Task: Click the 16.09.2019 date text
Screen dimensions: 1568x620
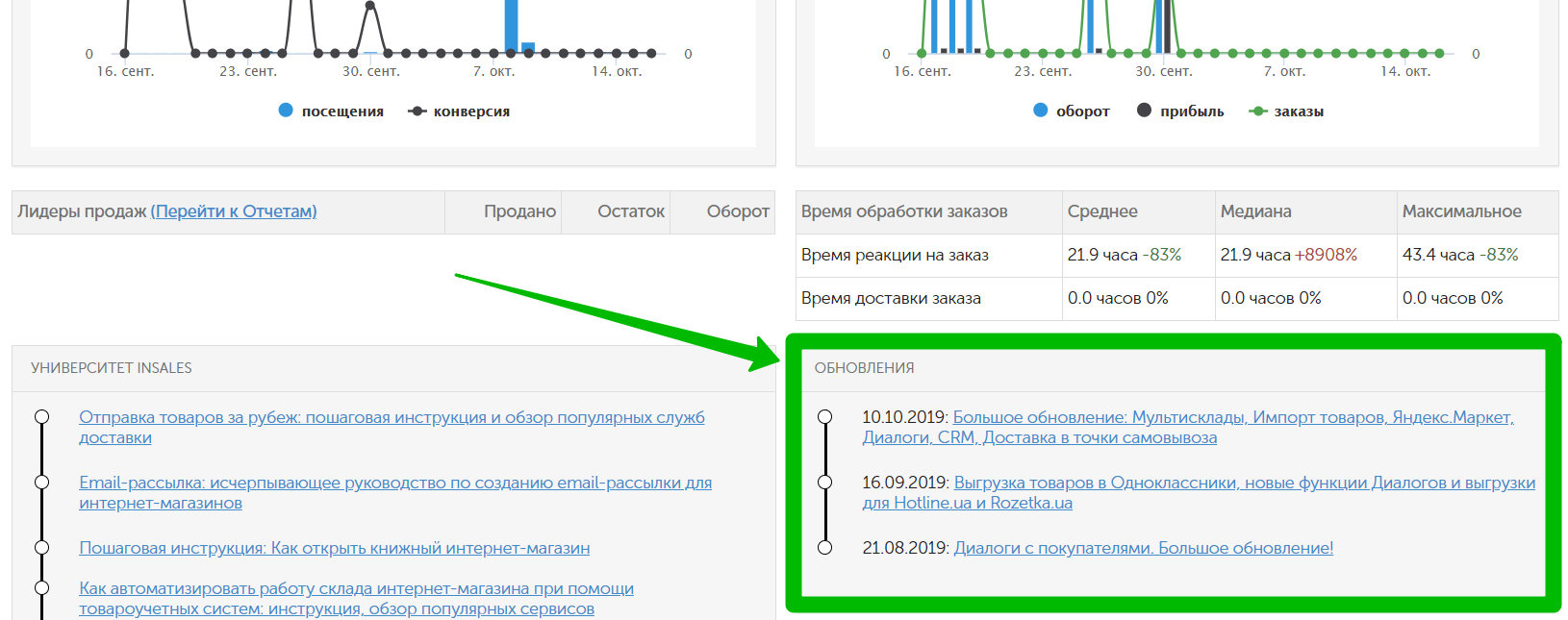Action: click(906, 484)
